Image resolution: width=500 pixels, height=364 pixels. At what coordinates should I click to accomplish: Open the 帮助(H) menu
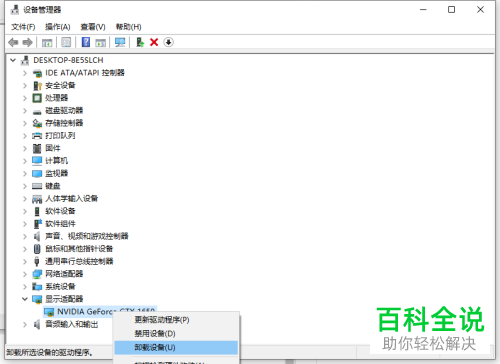[128, 27]
